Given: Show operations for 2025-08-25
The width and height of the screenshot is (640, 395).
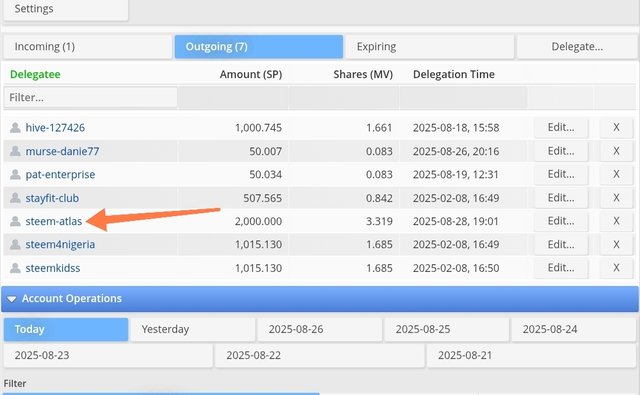Looking at the screenshot, I should 447,329.
